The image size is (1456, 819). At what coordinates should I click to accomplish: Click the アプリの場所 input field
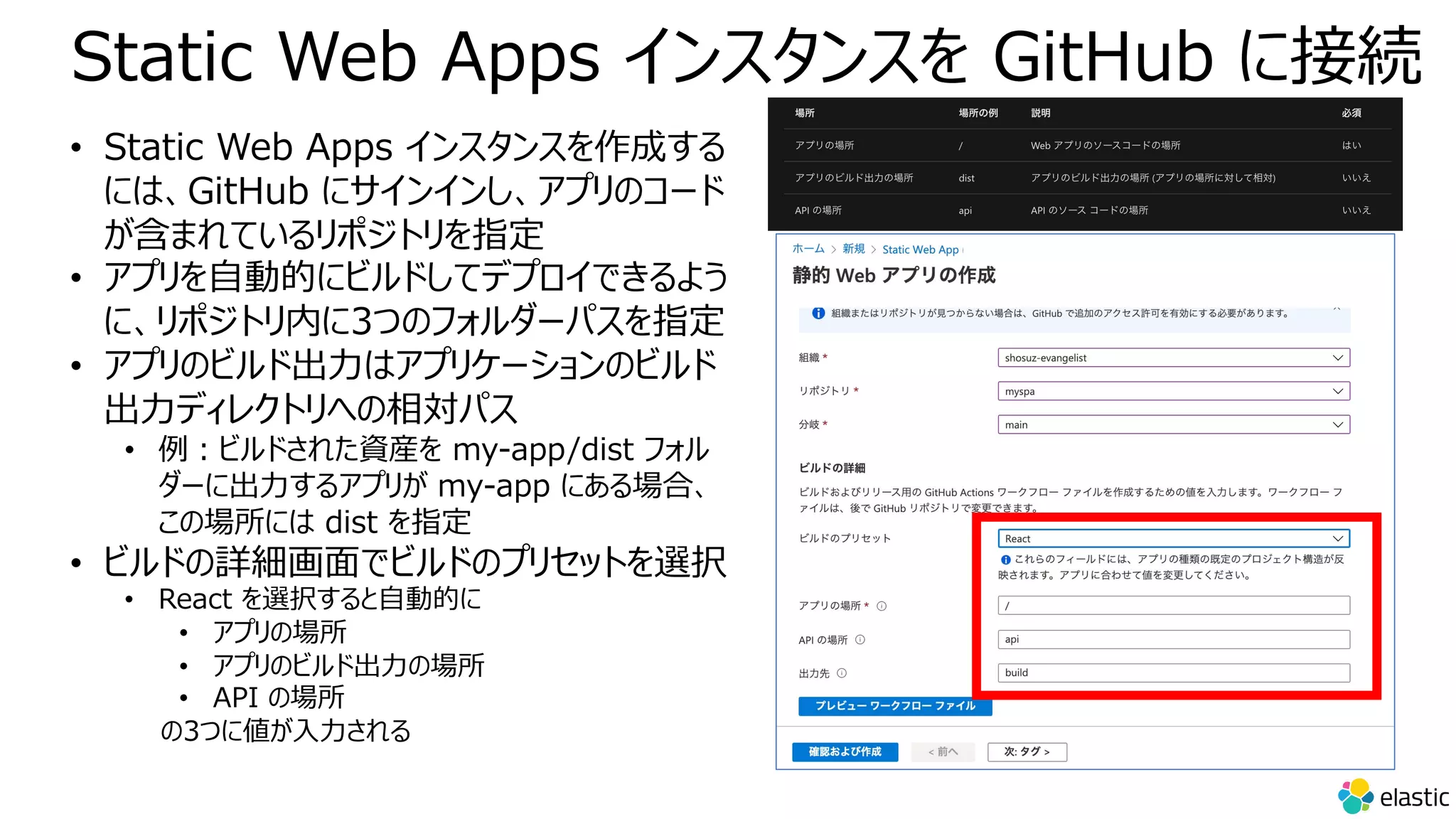pos(1173,605)
